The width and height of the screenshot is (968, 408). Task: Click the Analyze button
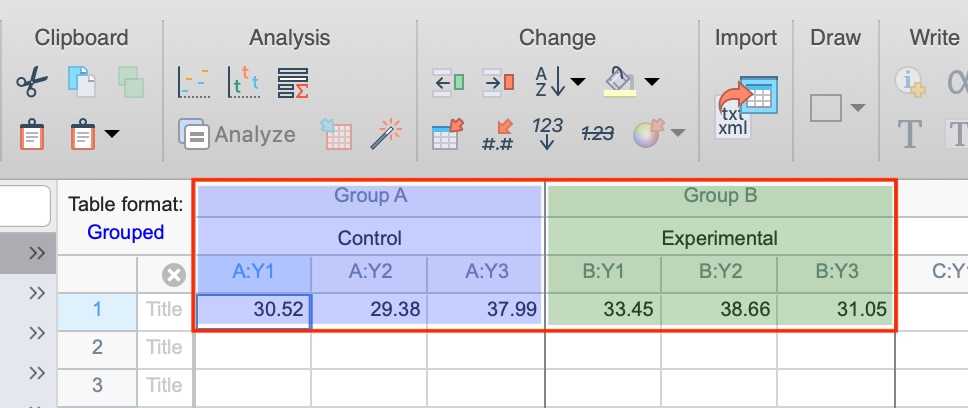[237, 134]
